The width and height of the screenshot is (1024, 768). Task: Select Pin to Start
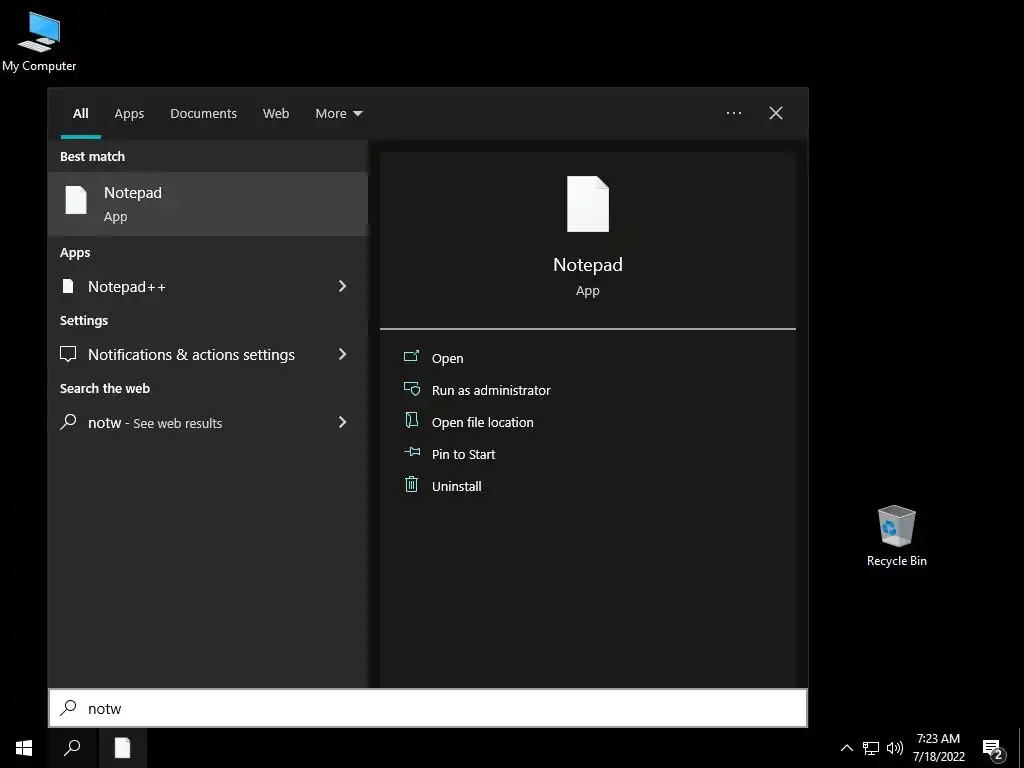tap(464, 455)
